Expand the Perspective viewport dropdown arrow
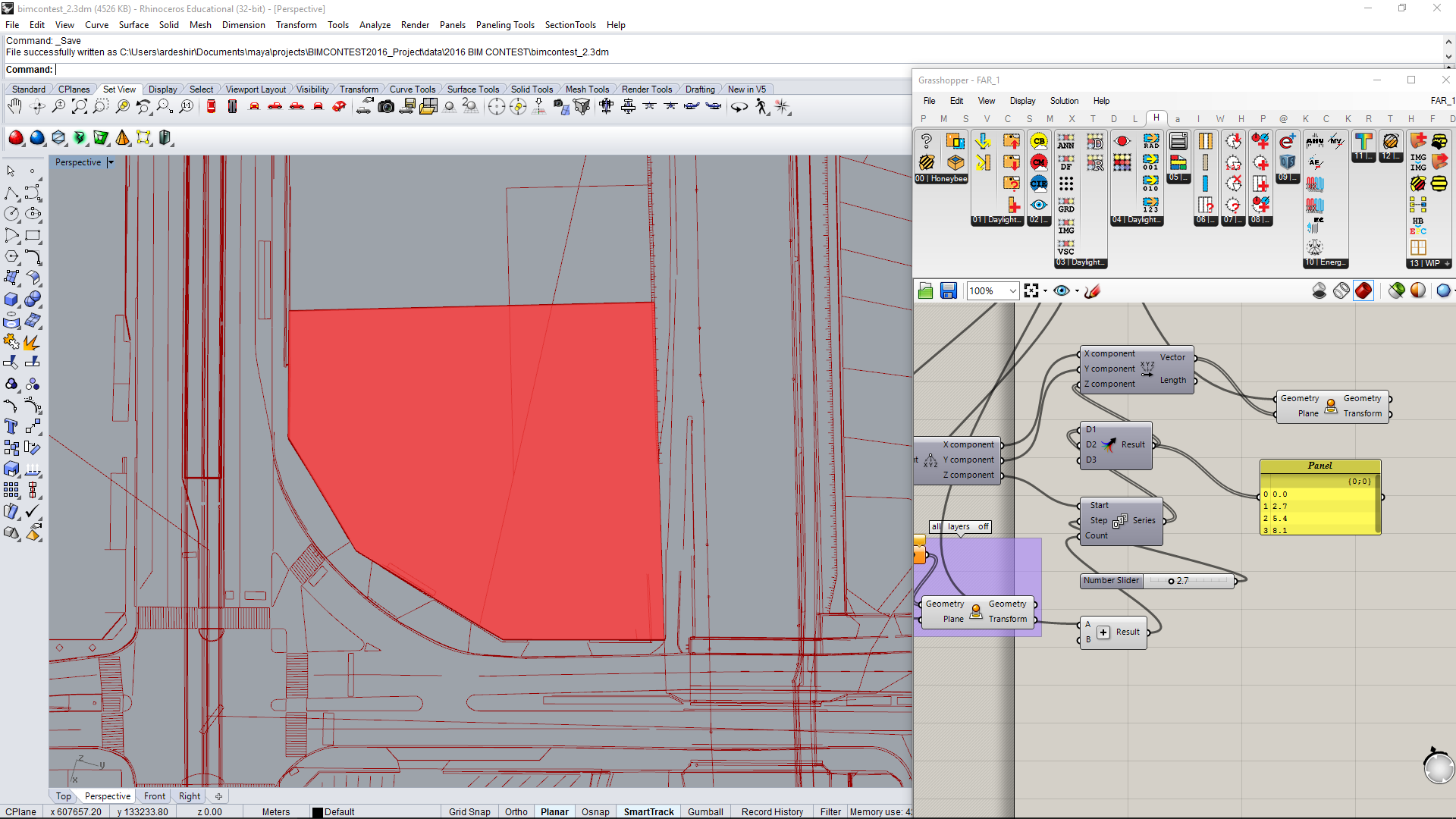Viewport: 1456px width, 819px height. (111, 162)
